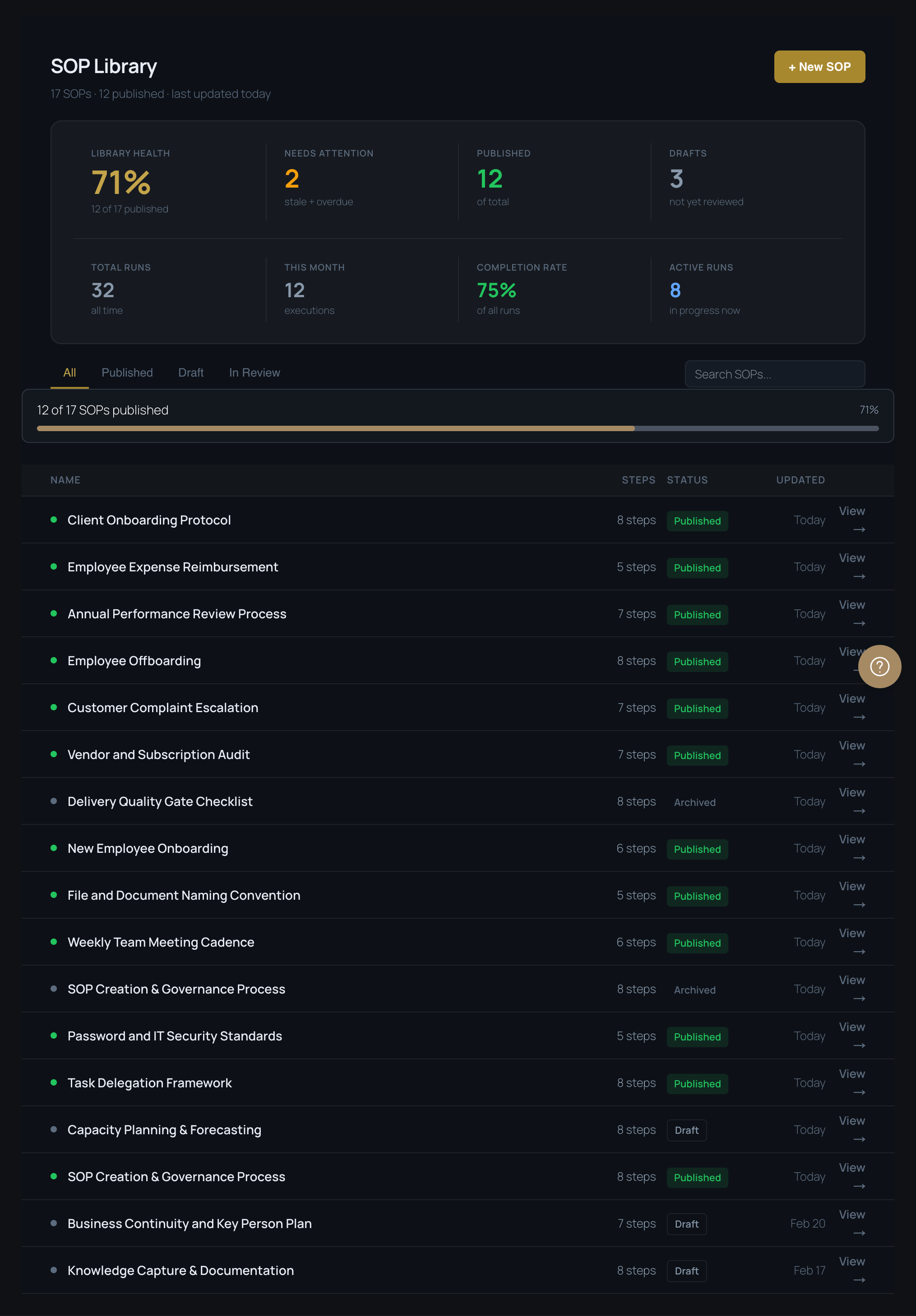Screen dimensions: 916x1316
Task: Open the floating help icon
Action: 879,667
